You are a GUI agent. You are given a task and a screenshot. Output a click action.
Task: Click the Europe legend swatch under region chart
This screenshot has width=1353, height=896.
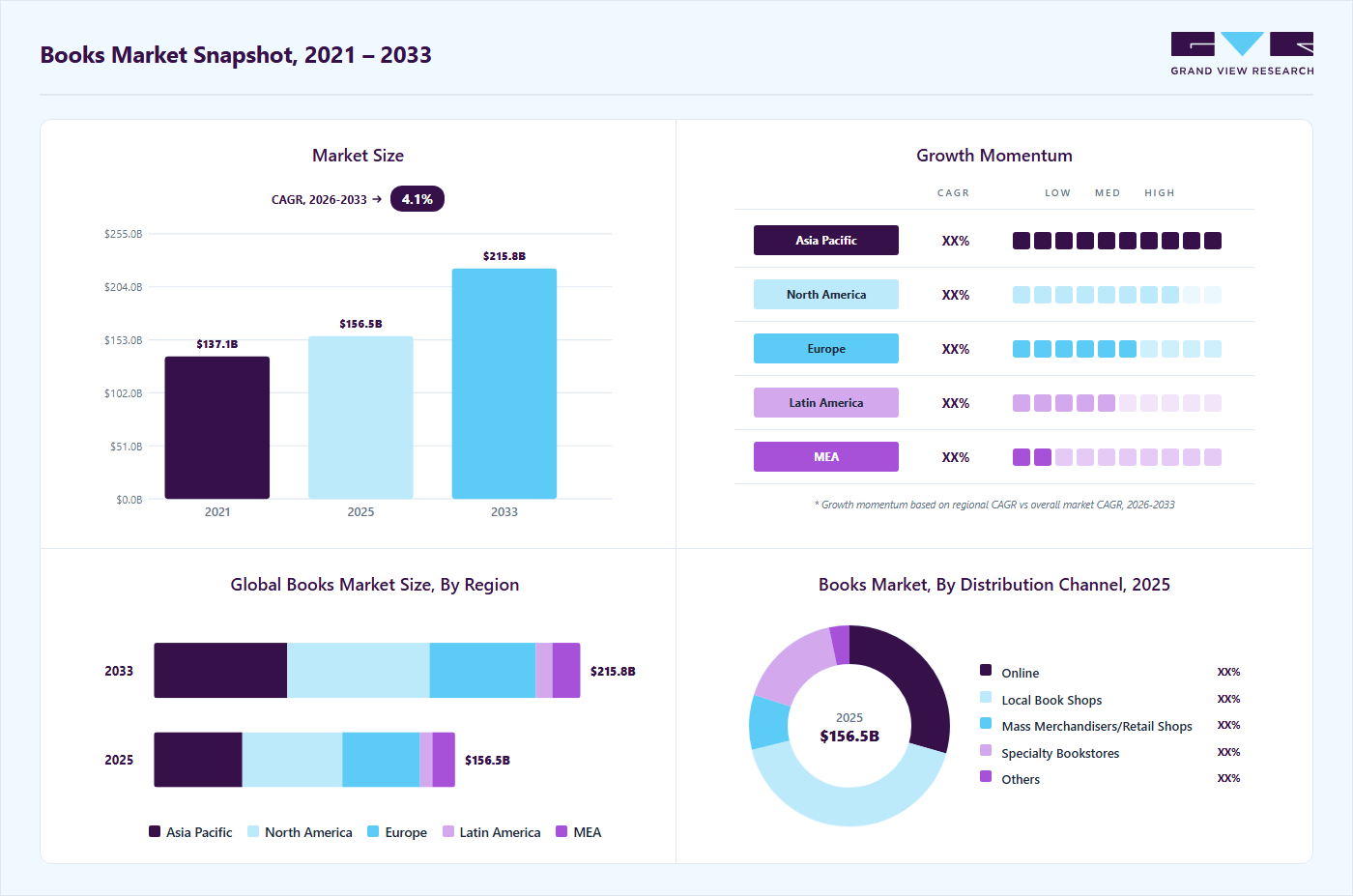tap(373, 831)
